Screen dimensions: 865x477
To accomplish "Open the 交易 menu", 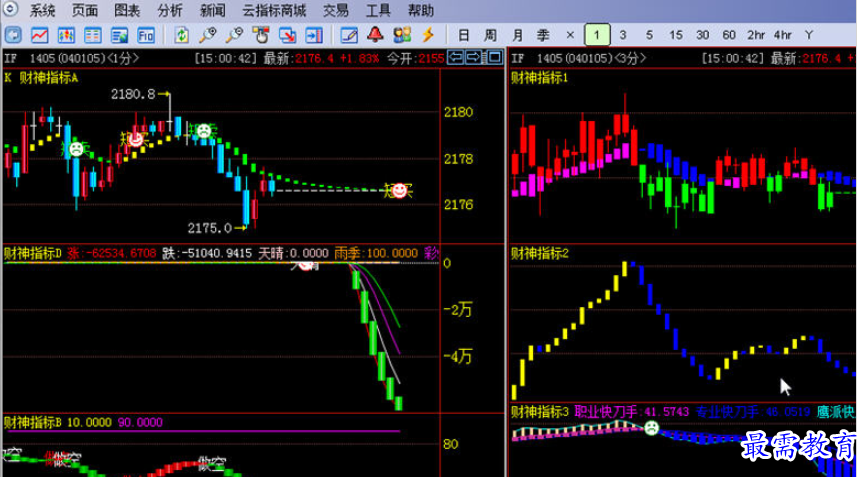I will point(335,10).
